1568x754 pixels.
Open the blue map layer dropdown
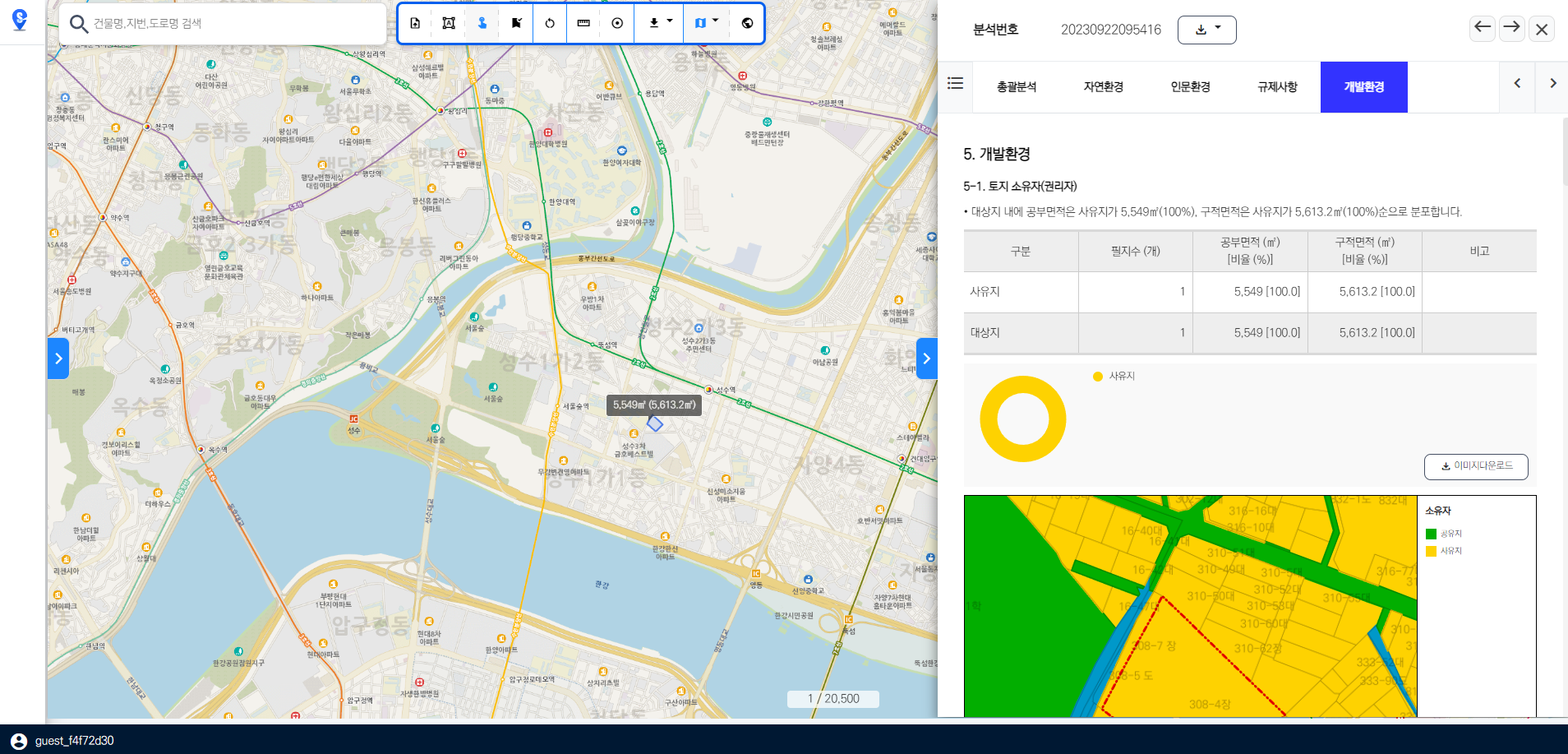pyautogui.click(x=706, y=23)
